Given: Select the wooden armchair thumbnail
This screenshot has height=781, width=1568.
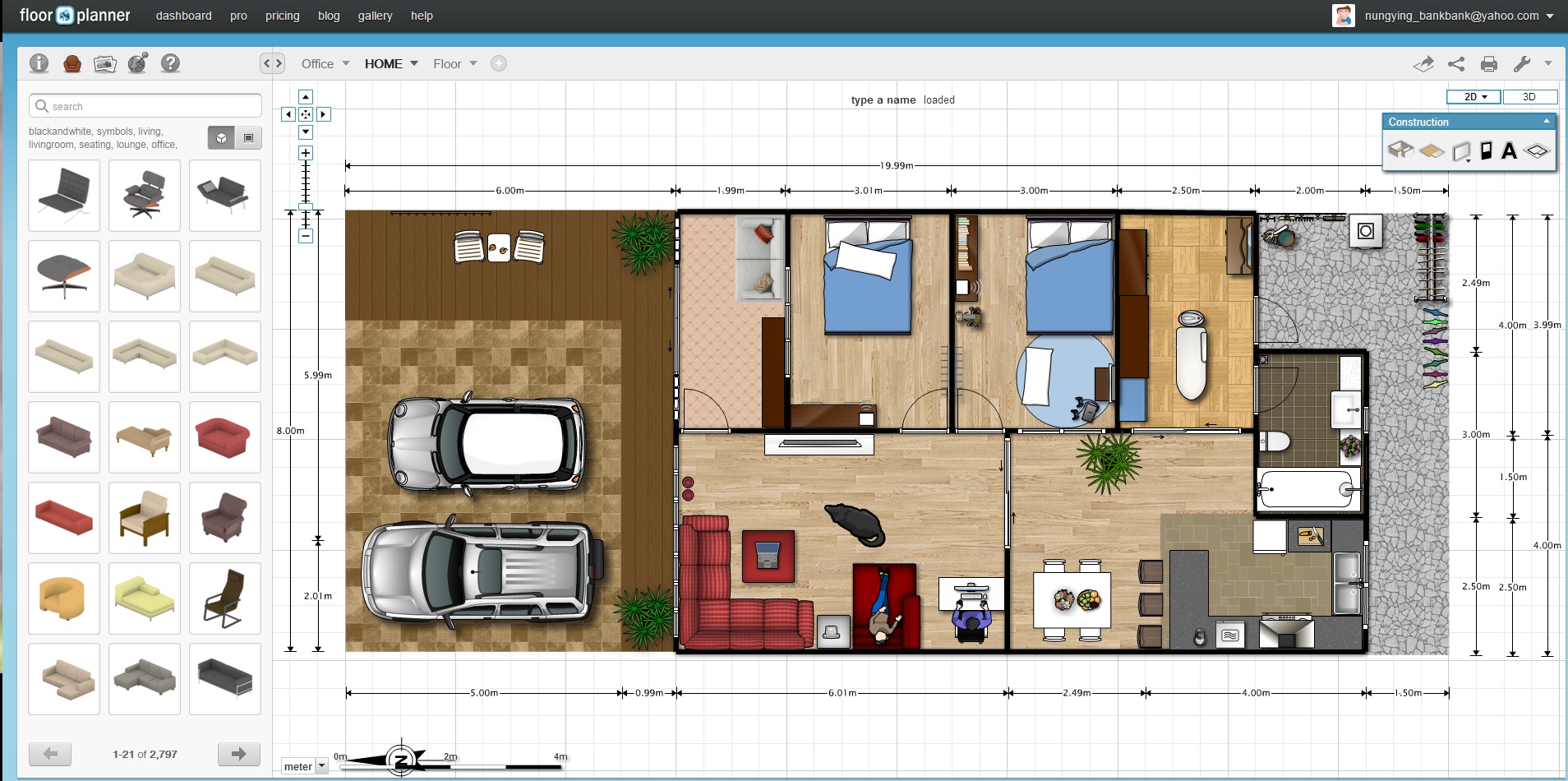Looking at the screenshot, I should (145, 518).
